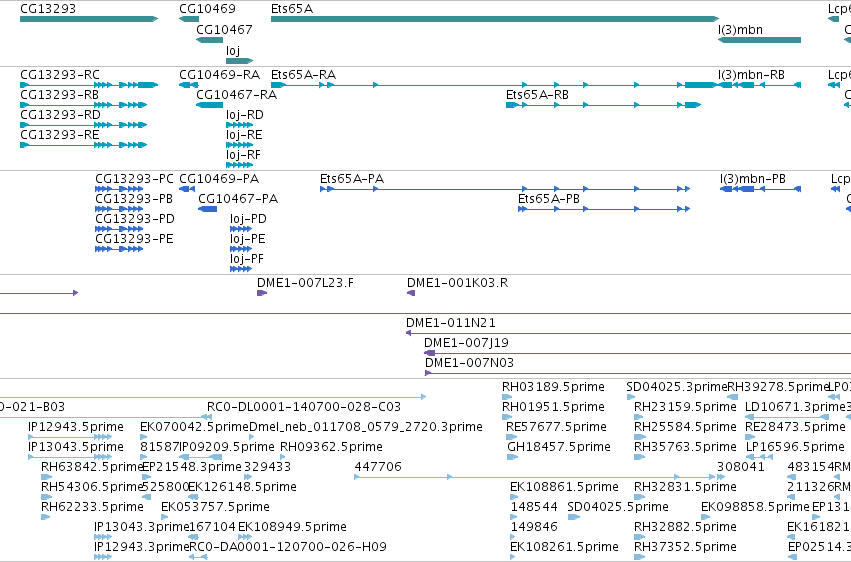Click EST RH09362.5prime
This screenshot has height=562, width=851.
tap(283, 457)
